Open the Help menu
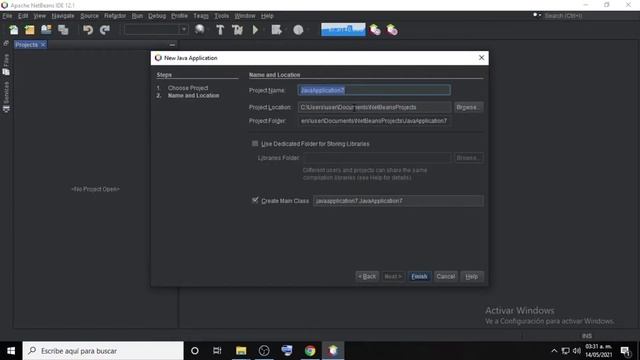This screenshot has height=360, width=640. point(267,16)
